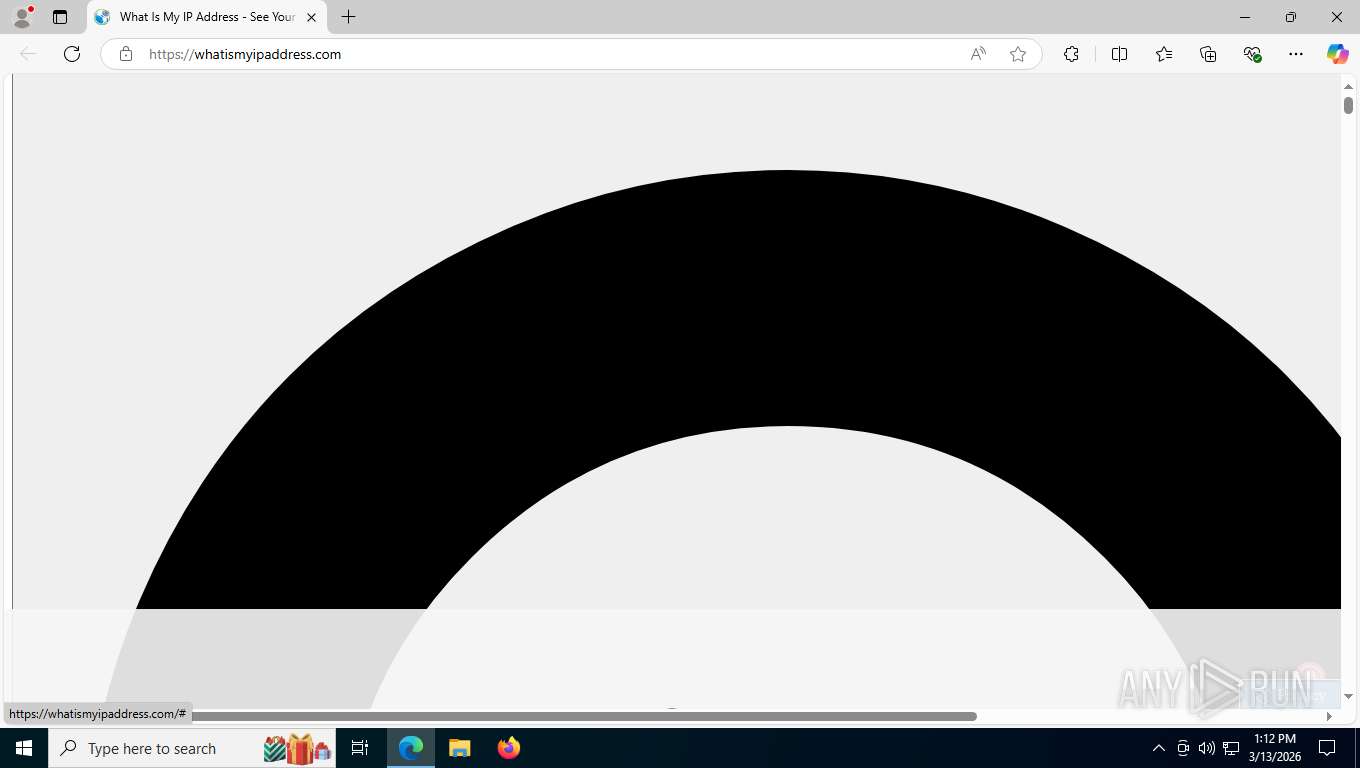This screenshot has height=768, width=1360.
Task: Open the notifications center icon
Action: [1327, 748]
